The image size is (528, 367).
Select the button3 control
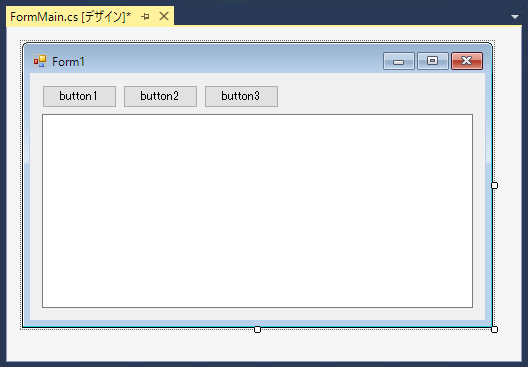241,96
